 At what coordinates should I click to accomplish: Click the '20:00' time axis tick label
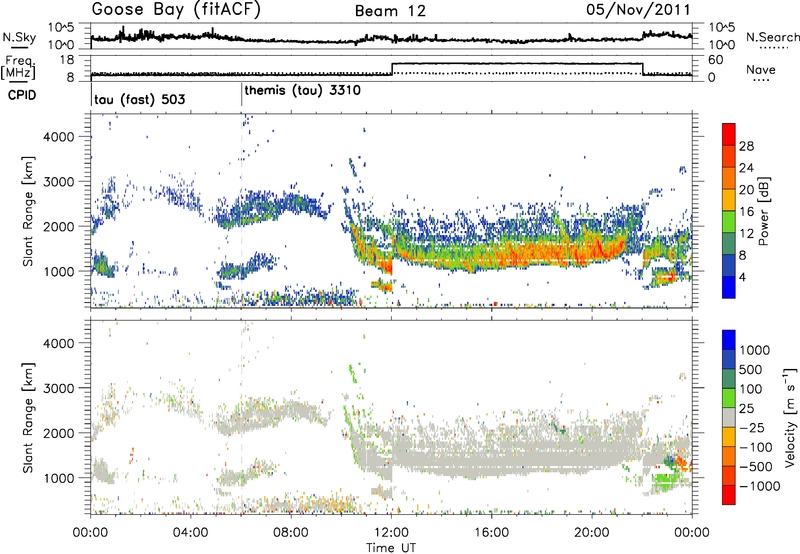pos(592,532)
